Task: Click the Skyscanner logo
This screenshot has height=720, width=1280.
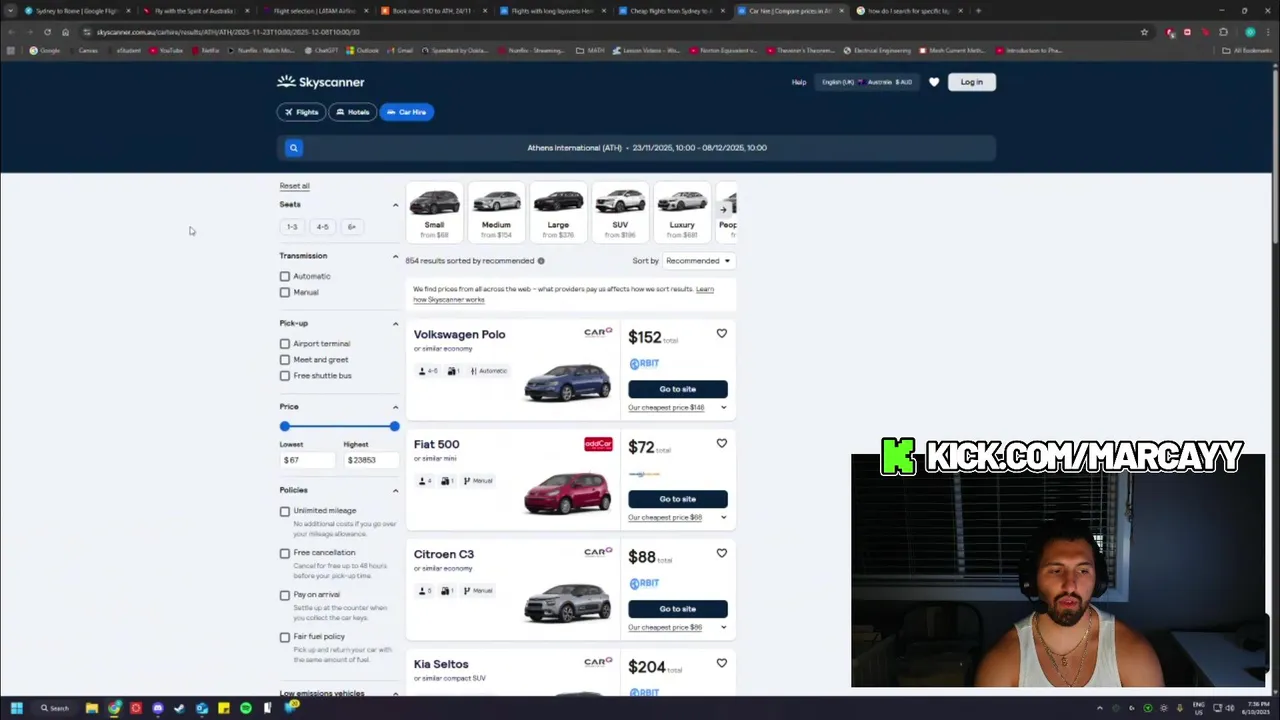Action: (x=321, y=82)
